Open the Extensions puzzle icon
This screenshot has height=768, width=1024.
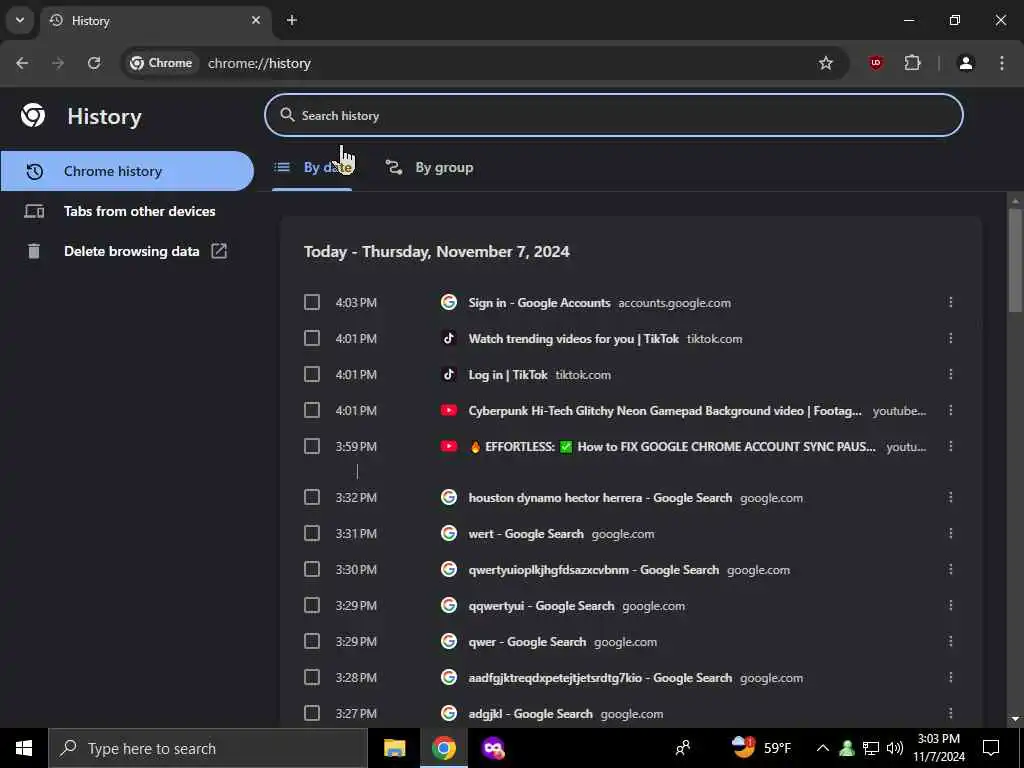[x=912, y=63]
